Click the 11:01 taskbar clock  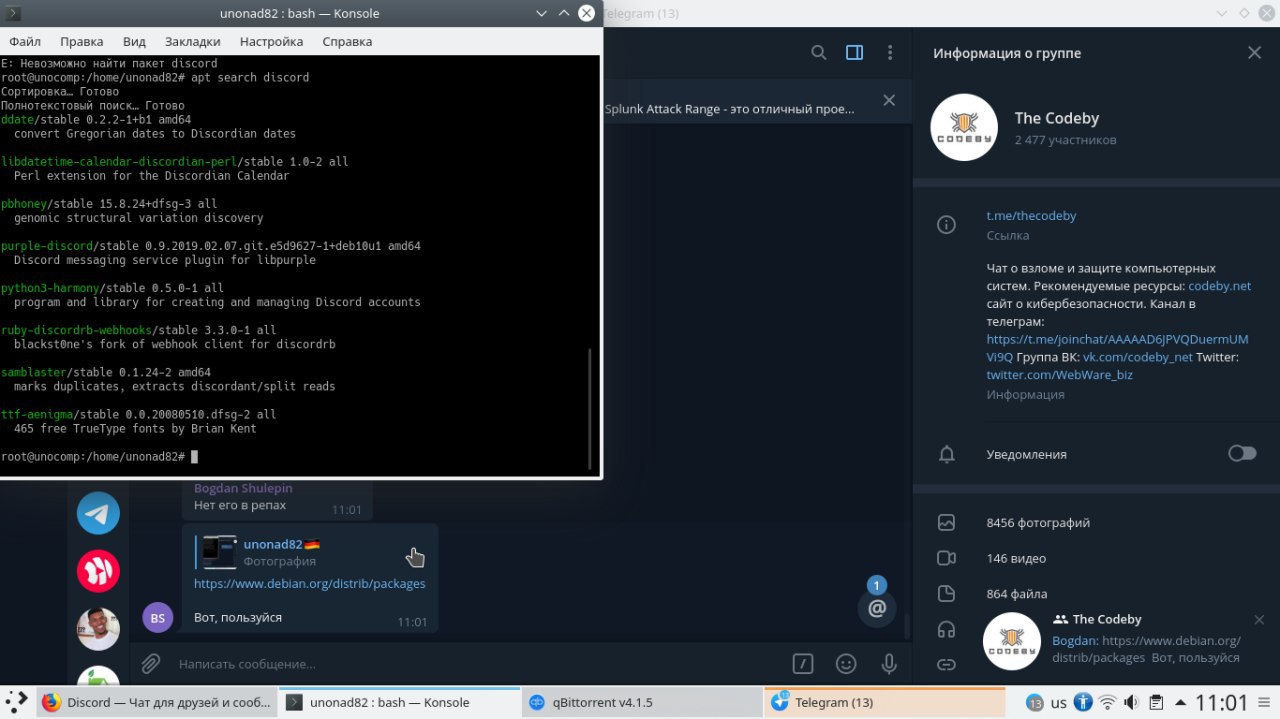point(1222,702)
